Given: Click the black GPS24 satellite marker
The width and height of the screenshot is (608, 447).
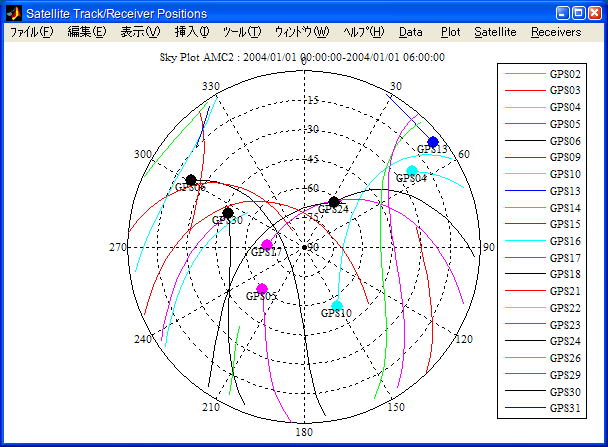Looking at the screenshot, I should point(334,202).
